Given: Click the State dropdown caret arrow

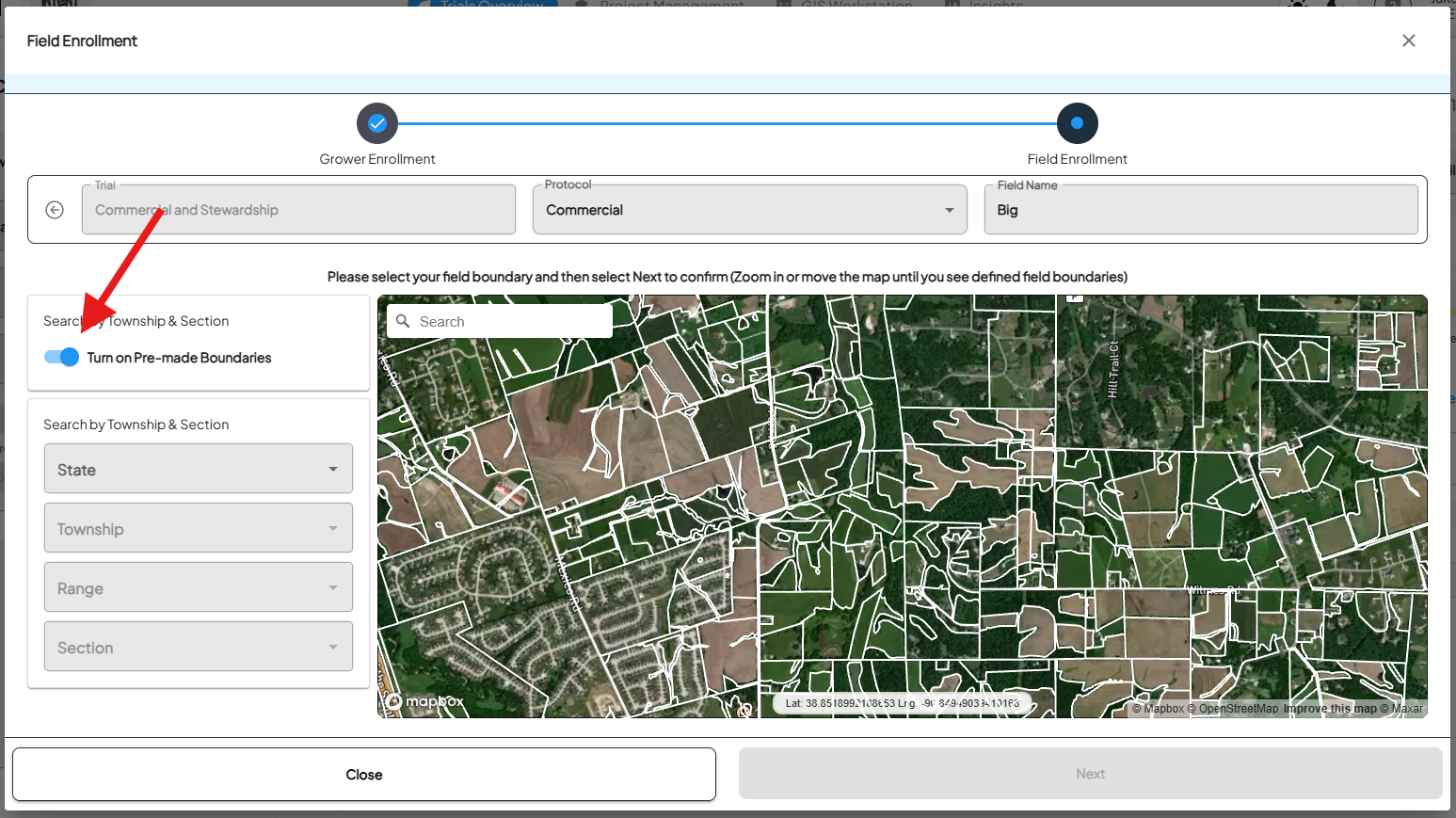Looking at the screenshot, I should (333, 469).
